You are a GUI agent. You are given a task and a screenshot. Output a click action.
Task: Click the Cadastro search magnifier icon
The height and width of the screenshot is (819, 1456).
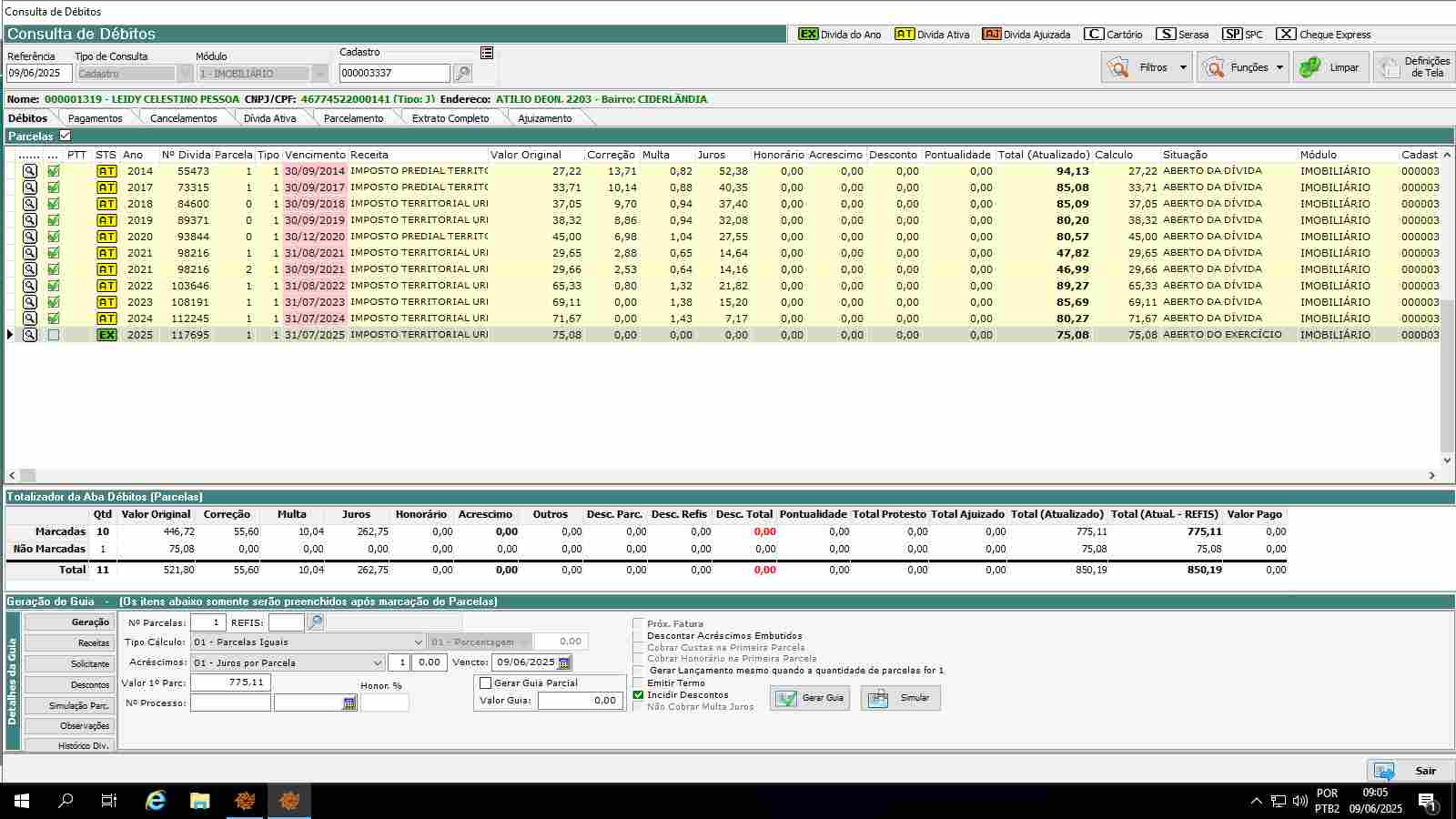point(462,74)
